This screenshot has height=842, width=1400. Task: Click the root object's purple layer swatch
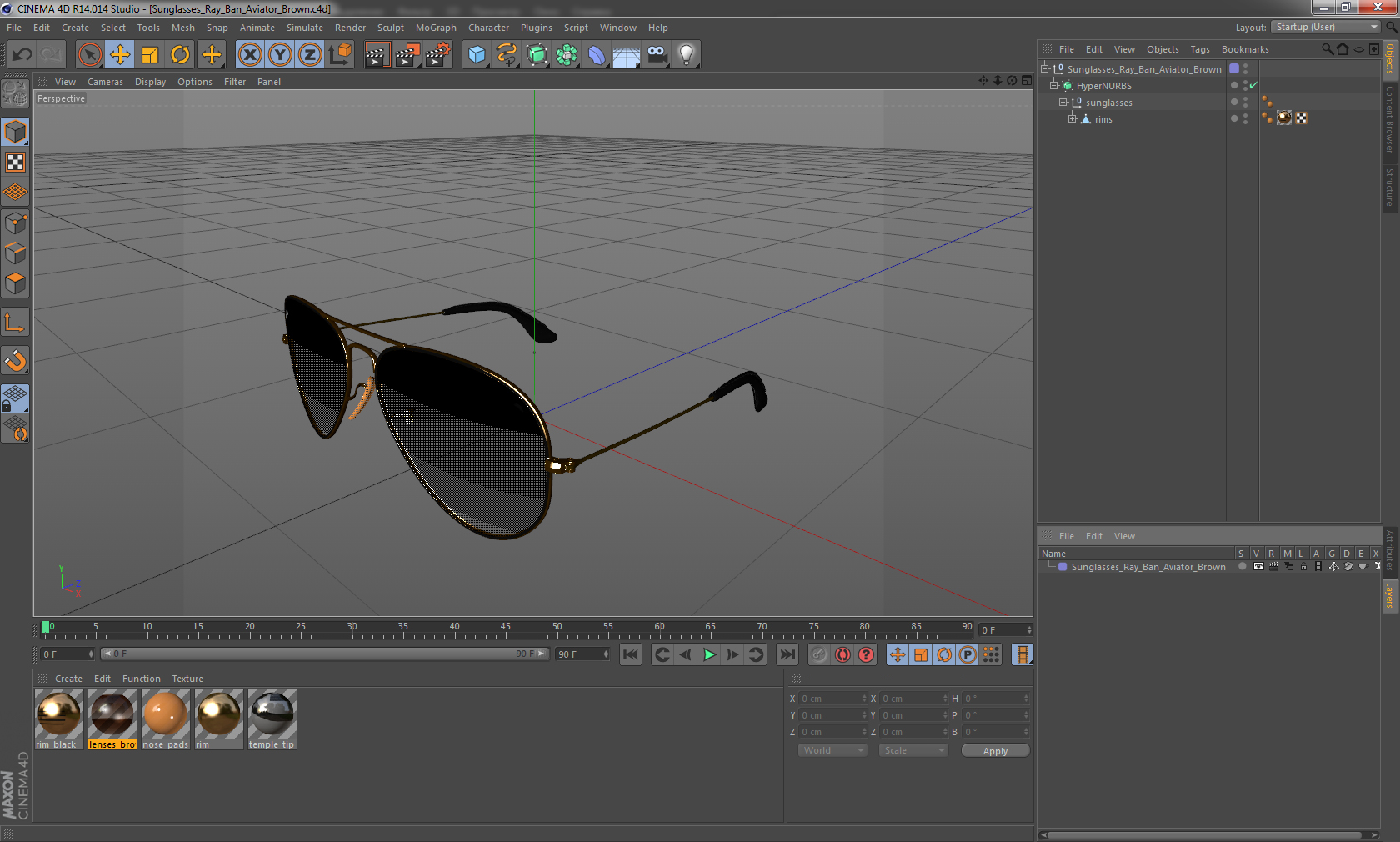point(1234,68)
